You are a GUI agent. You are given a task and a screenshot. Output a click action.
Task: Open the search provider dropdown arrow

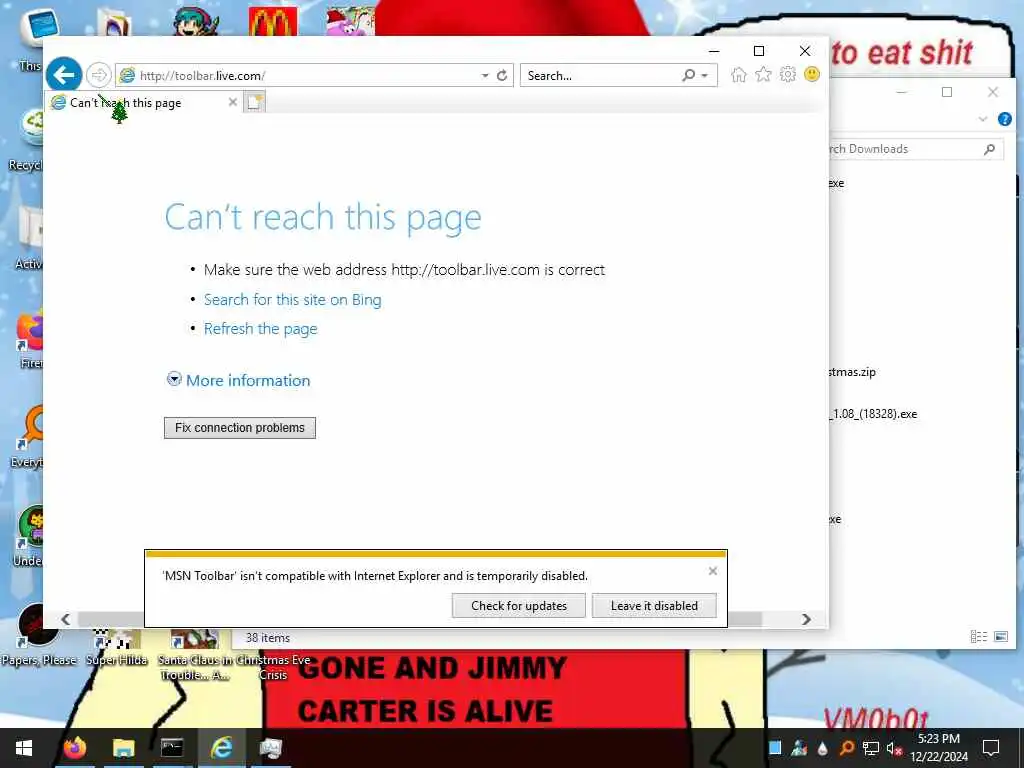pyautogui.click(x=705, y=76)
